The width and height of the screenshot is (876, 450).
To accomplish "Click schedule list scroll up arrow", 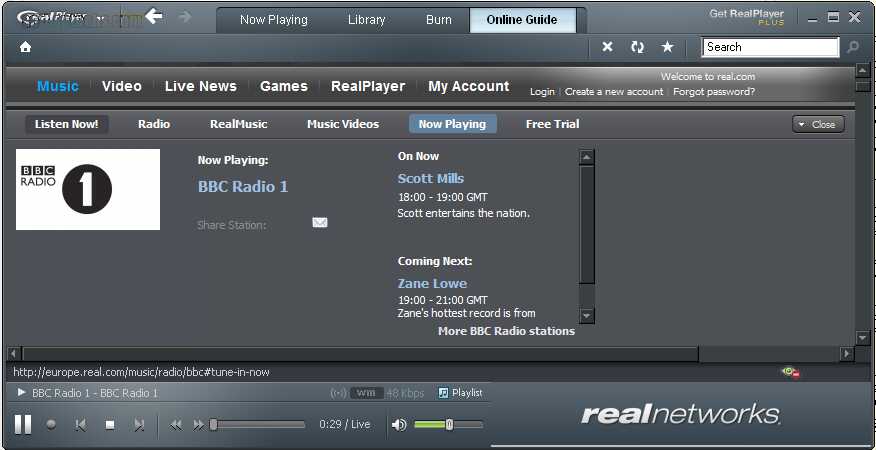I will pos(586,158).
